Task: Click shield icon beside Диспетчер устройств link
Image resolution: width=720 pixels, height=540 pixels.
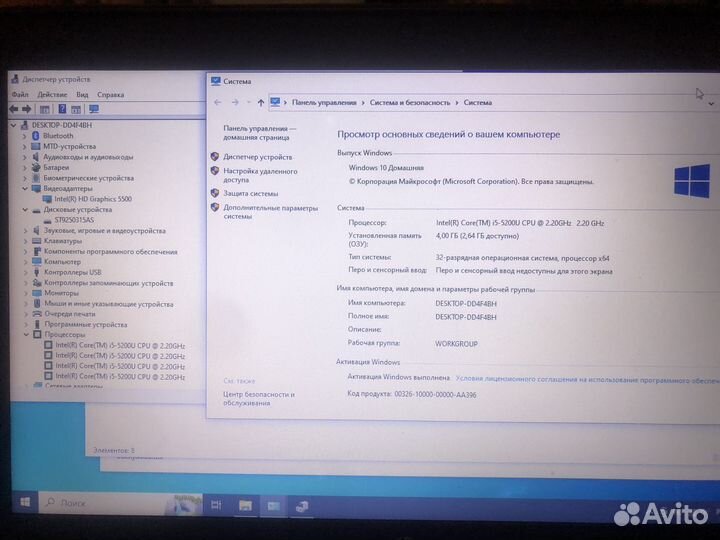Action: [214, 157]
